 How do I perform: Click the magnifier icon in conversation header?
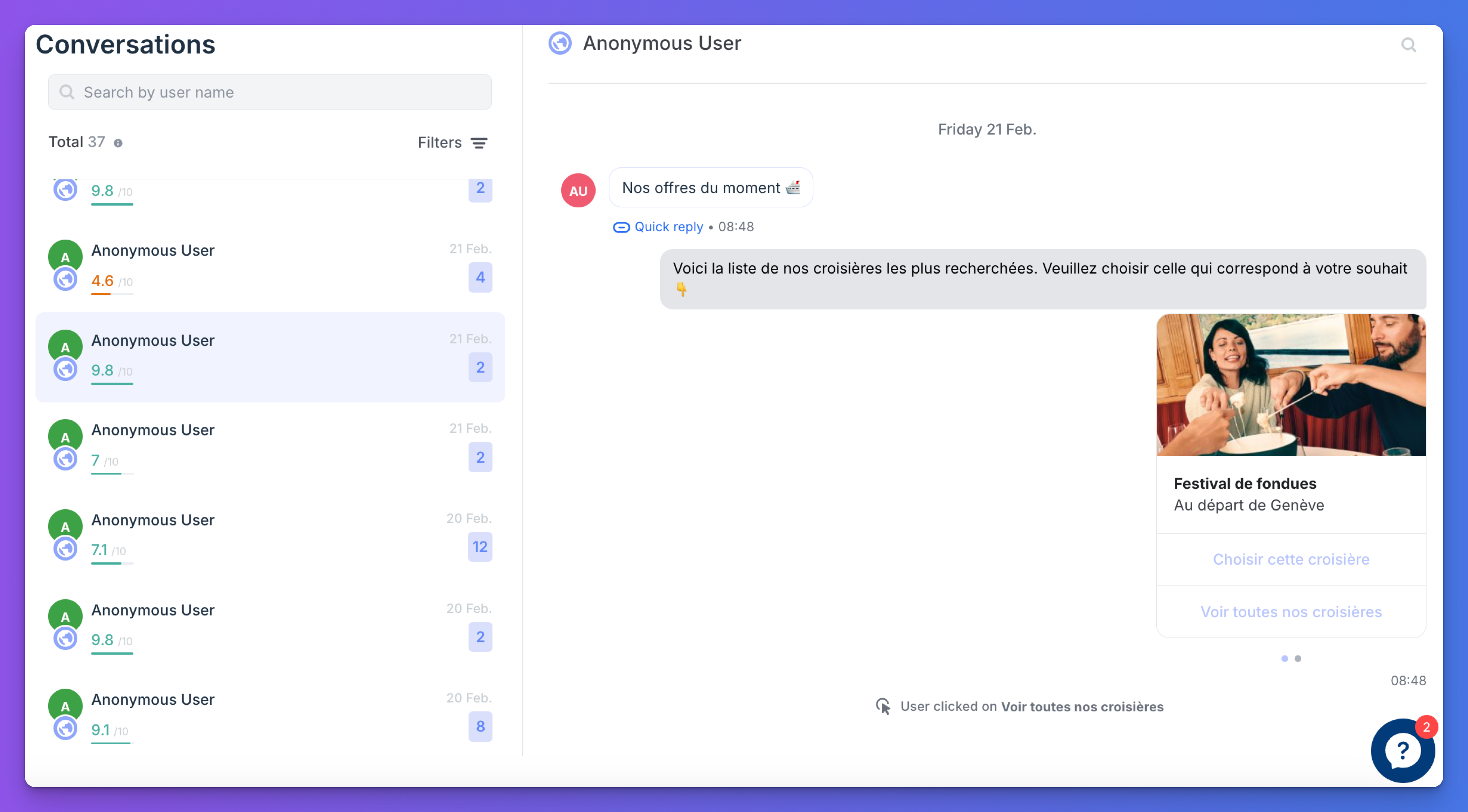coord(1408,45)
